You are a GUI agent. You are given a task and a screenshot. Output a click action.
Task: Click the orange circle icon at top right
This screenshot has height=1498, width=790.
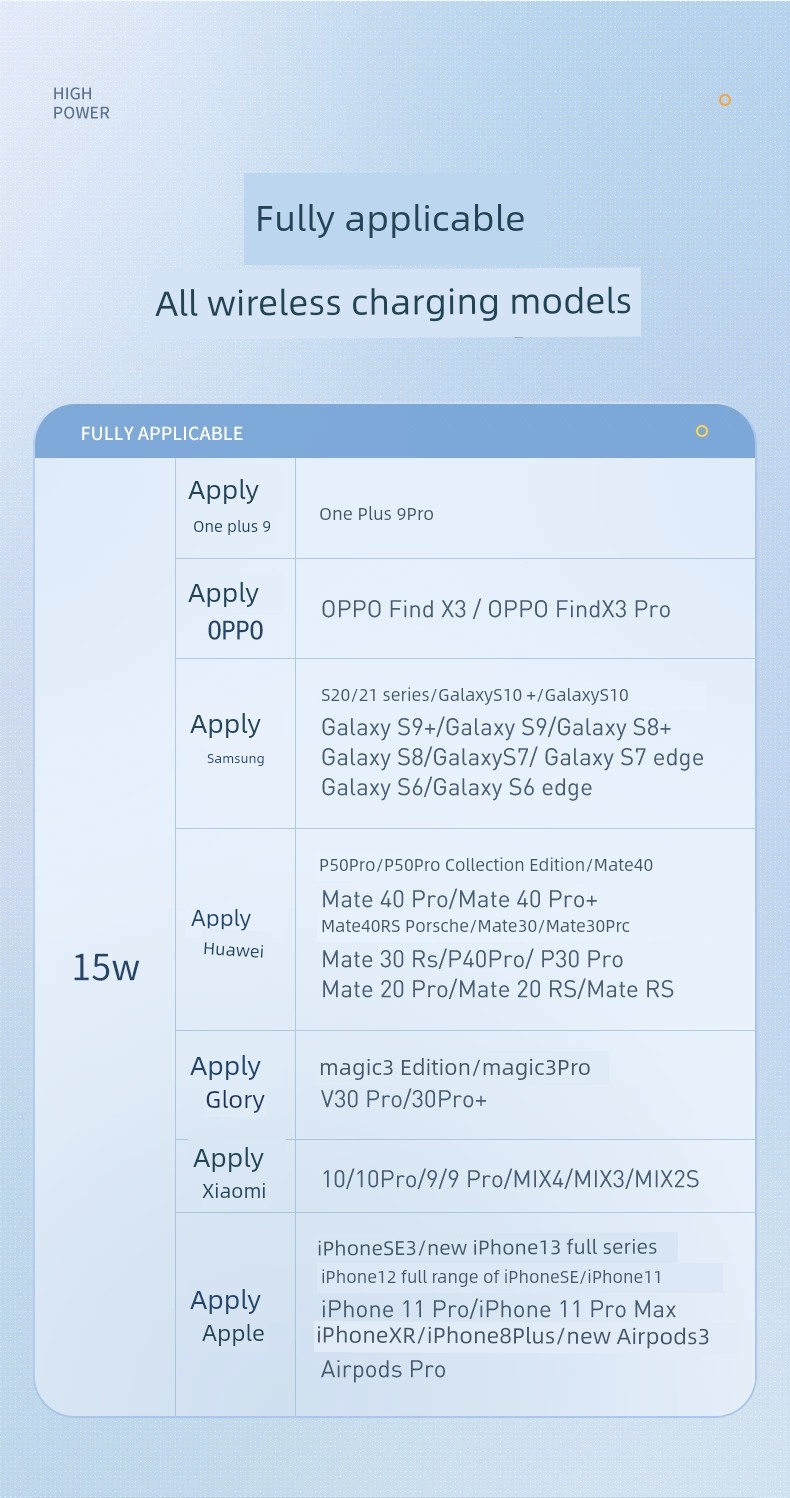pyautogui.click(x=725, y=100)
